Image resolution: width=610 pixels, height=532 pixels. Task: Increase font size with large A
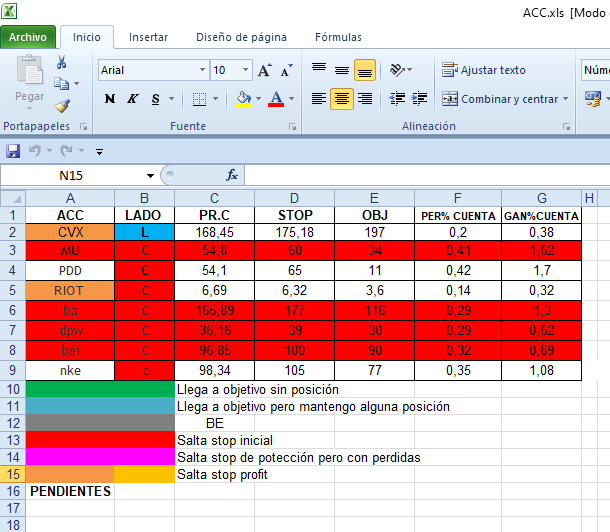[x=265, y=70]
